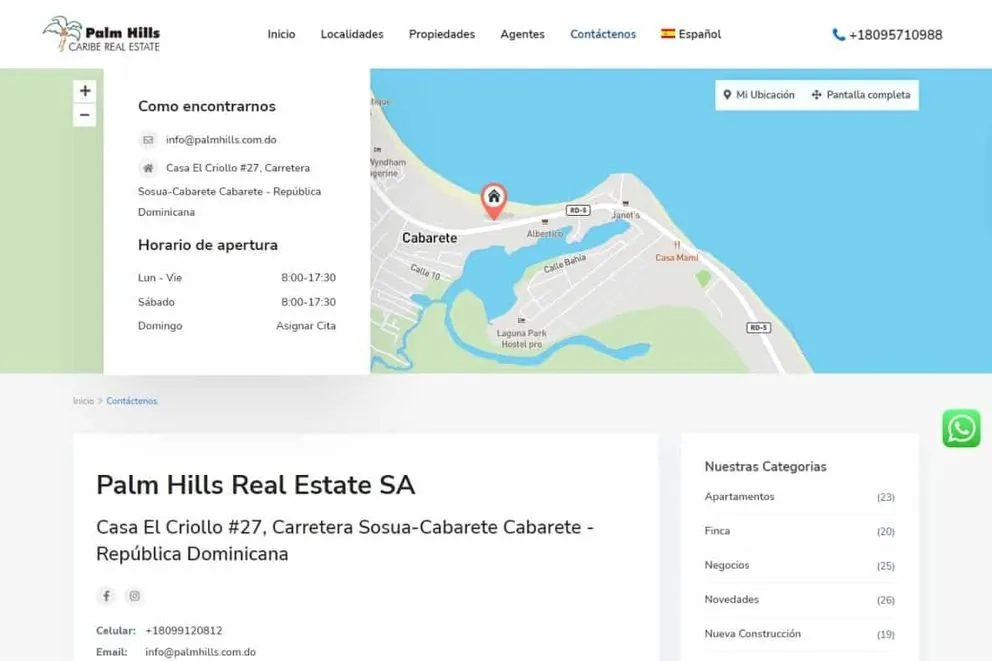Viewport: 992px width, 661px height.
Task: Click the Palm Hills Caribe Real Estate logo
Action: click(101, 34)
